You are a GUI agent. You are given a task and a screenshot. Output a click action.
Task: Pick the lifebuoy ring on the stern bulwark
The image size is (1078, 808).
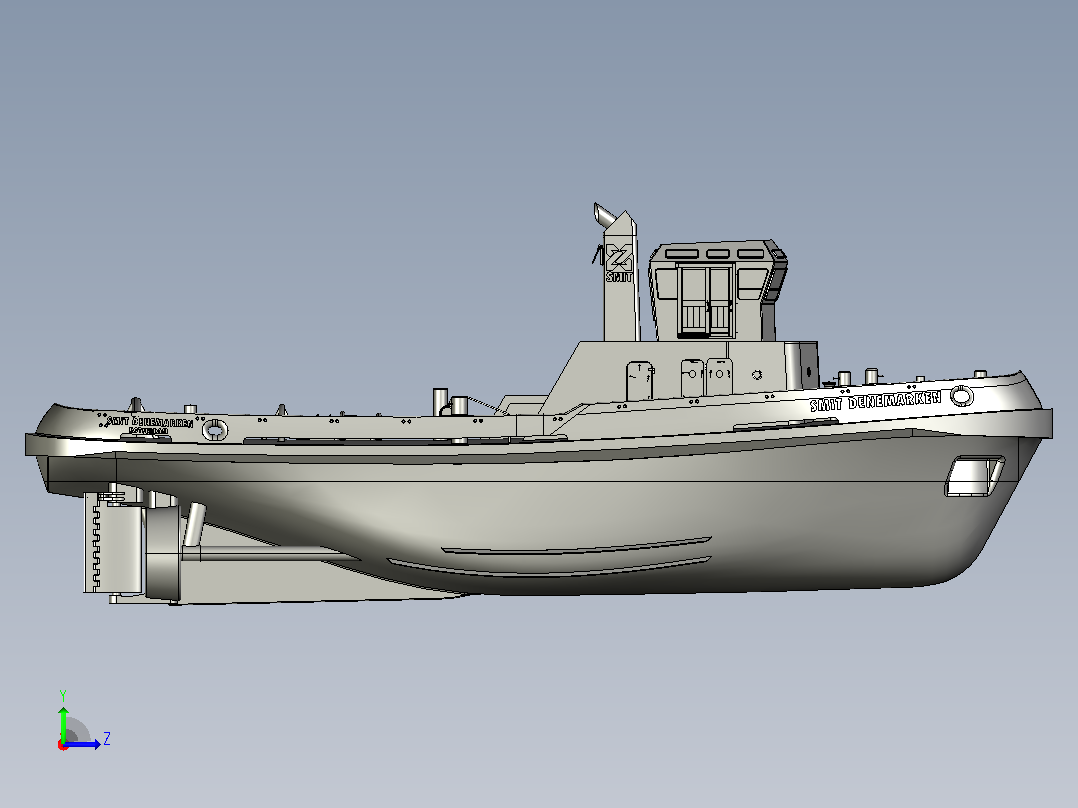click(215, 430)
